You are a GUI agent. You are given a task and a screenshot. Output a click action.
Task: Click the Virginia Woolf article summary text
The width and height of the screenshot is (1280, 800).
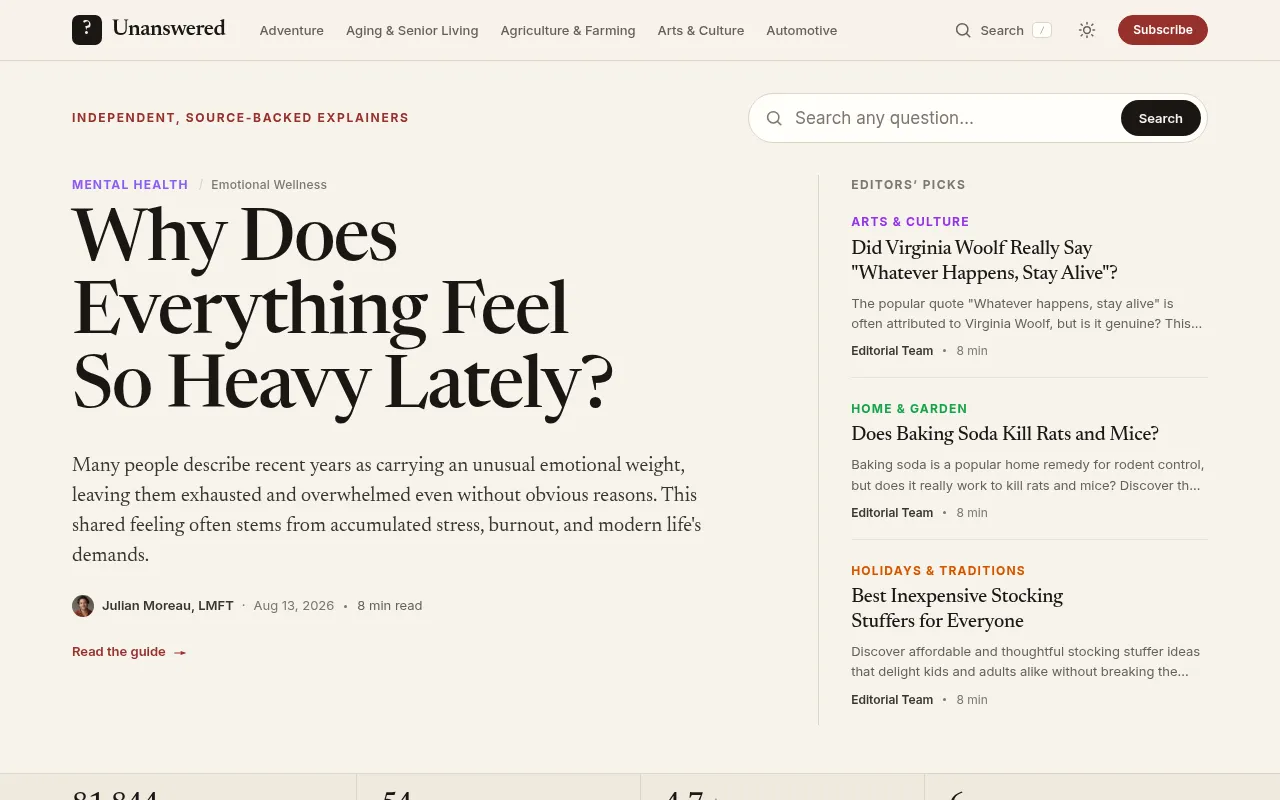1027,314
